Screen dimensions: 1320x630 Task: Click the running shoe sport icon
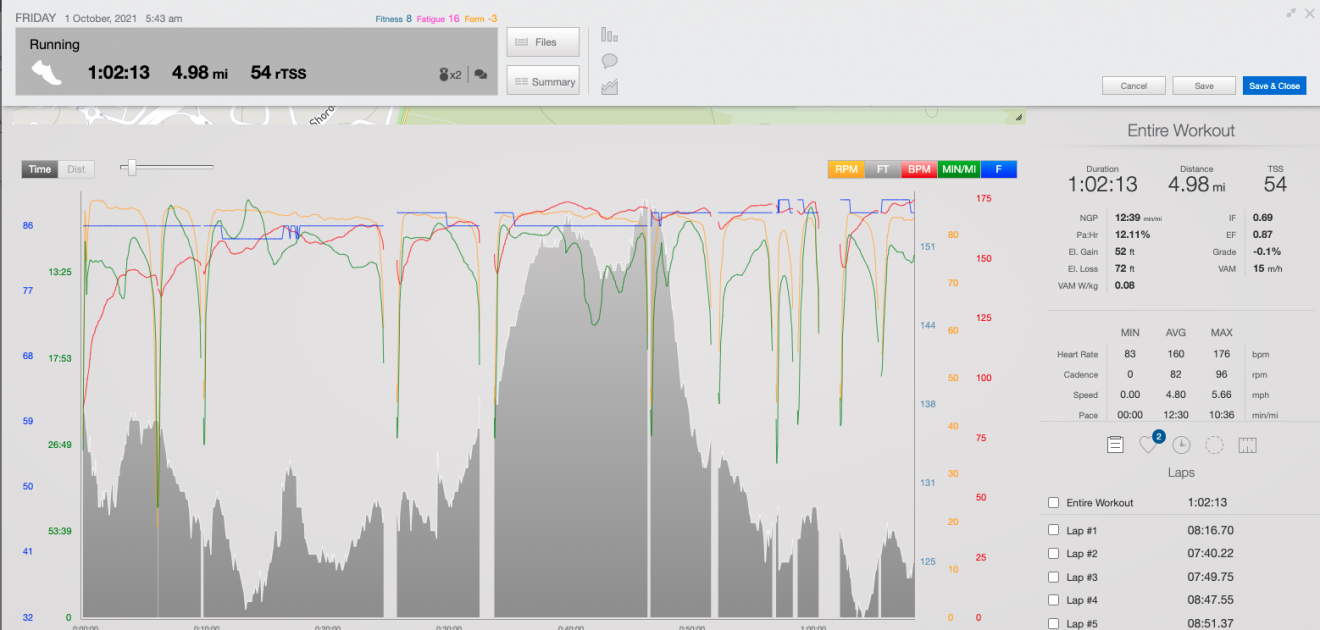pos(47,72)
